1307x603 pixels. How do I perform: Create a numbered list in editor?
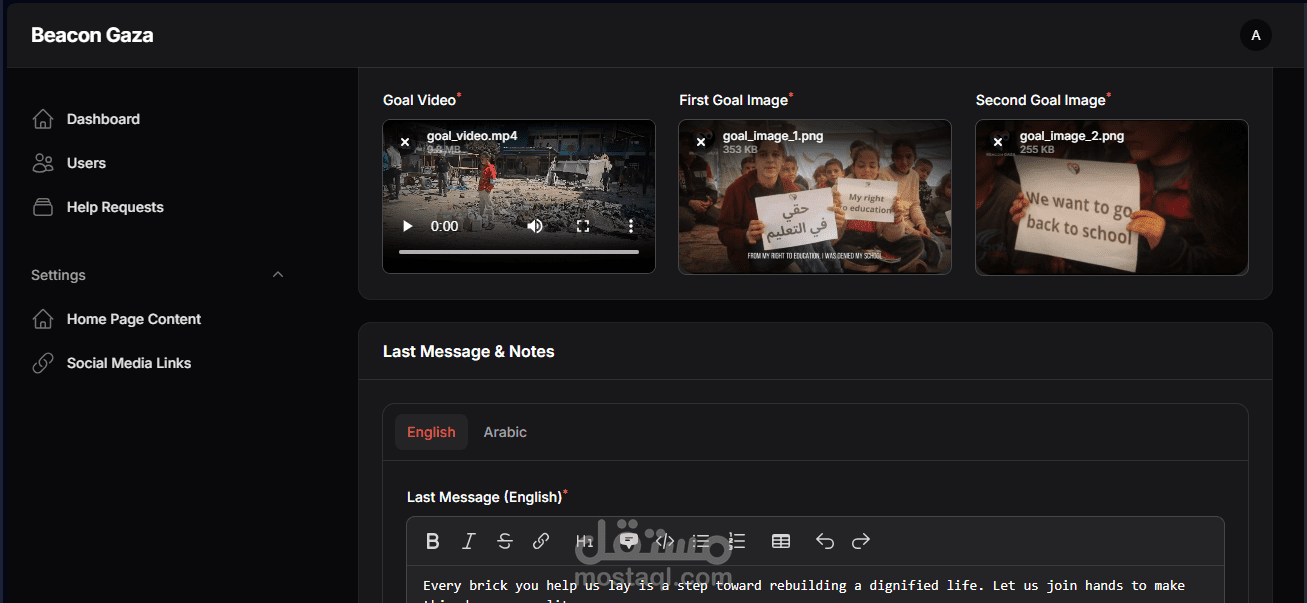[737, 541]
